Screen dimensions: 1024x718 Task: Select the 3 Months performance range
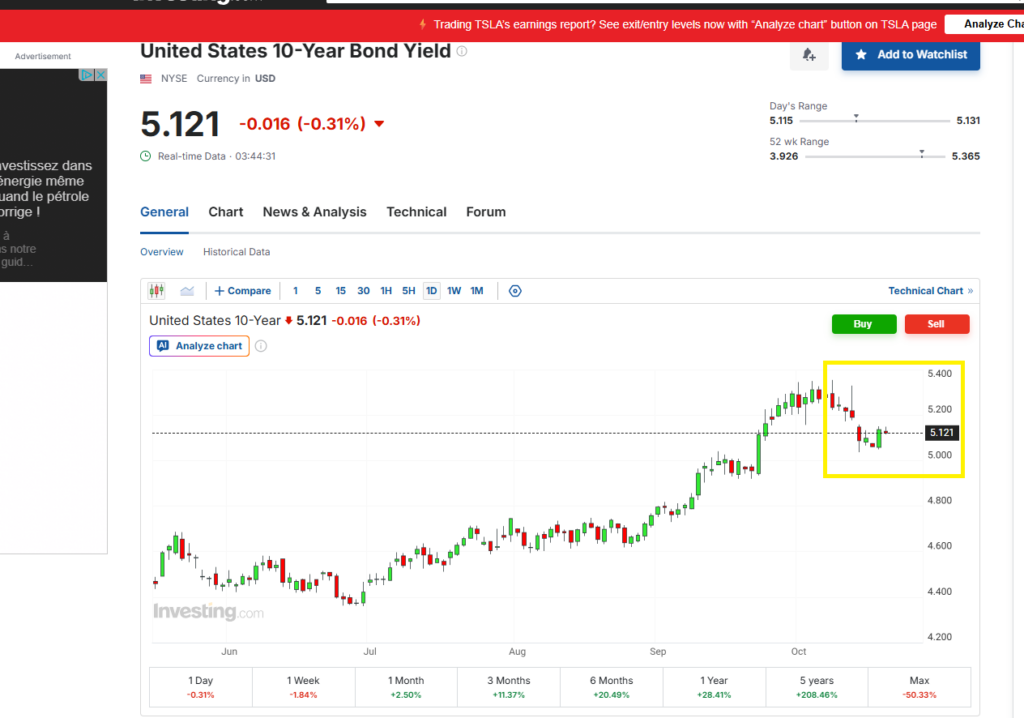point(509,687)
